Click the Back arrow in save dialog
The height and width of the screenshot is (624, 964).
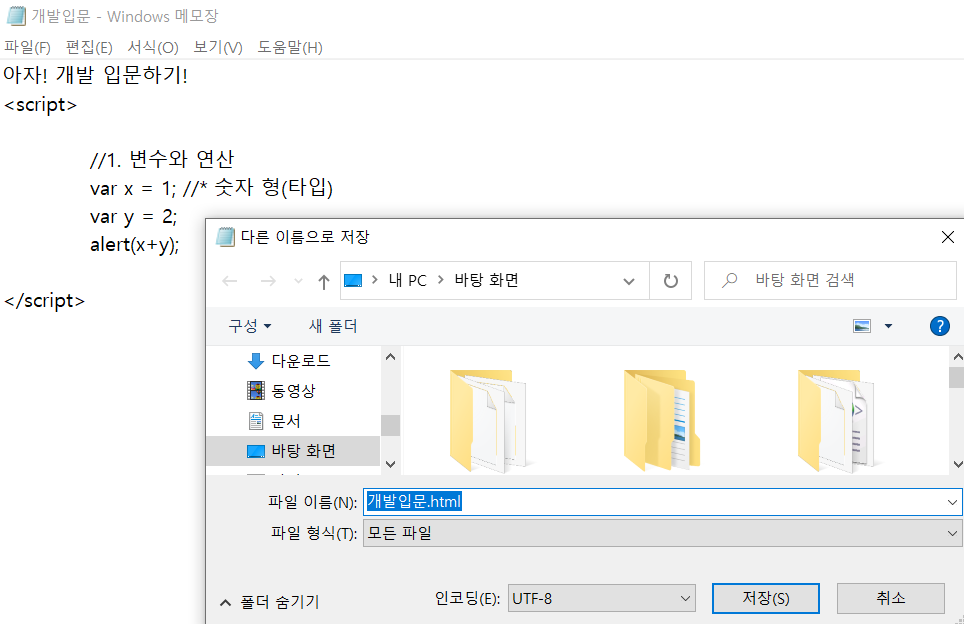[230, 281]
